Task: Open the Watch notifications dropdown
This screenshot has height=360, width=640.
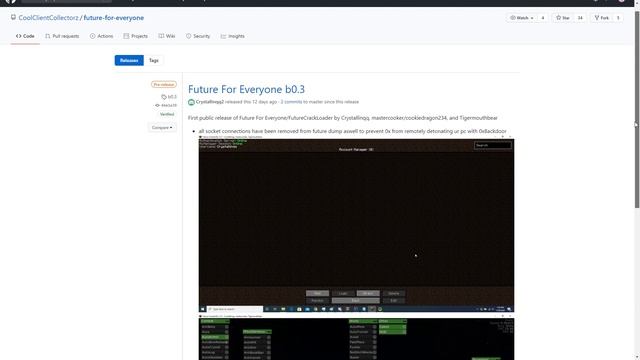Action: click(522, 18)
